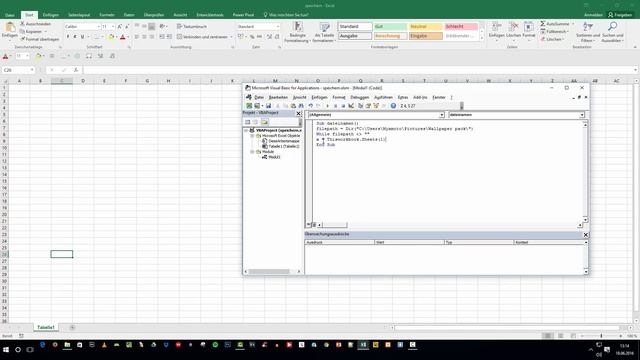Open the Standard number format dropdown

[x=278, y=27]
